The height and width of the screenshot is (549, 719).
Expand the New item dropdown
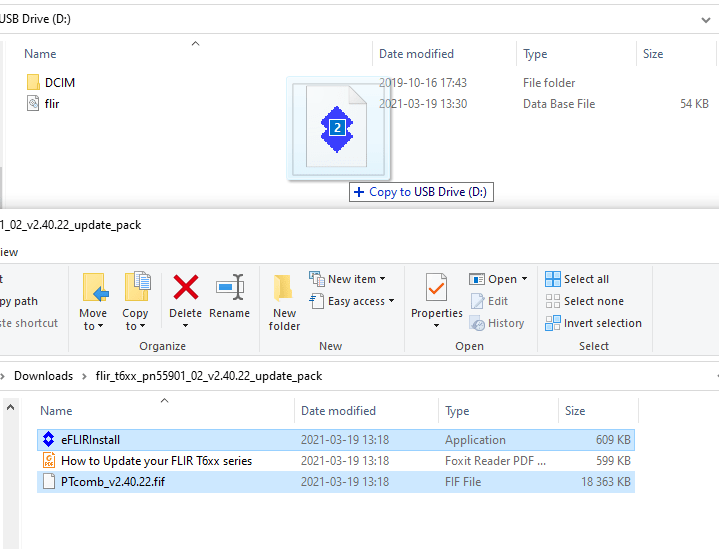[x=382, y=280]
